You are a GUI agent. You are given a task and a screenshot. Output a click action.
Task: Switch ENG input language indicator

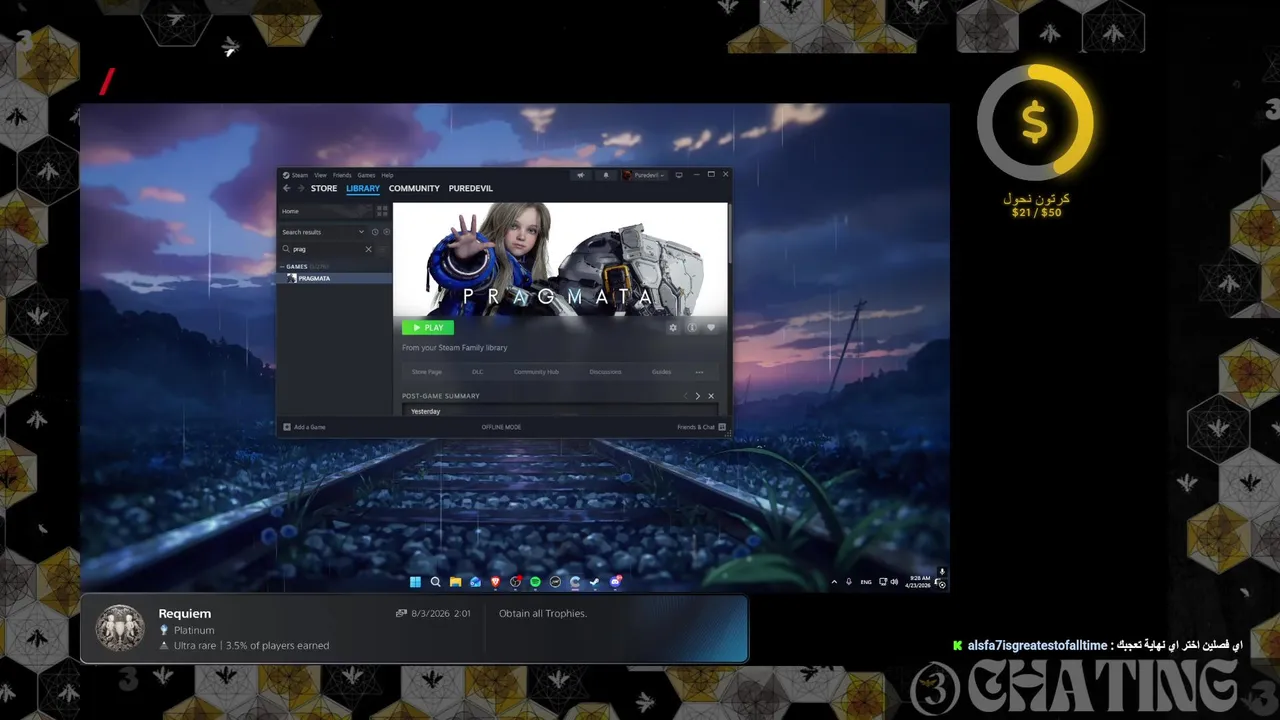click(866, 582)
